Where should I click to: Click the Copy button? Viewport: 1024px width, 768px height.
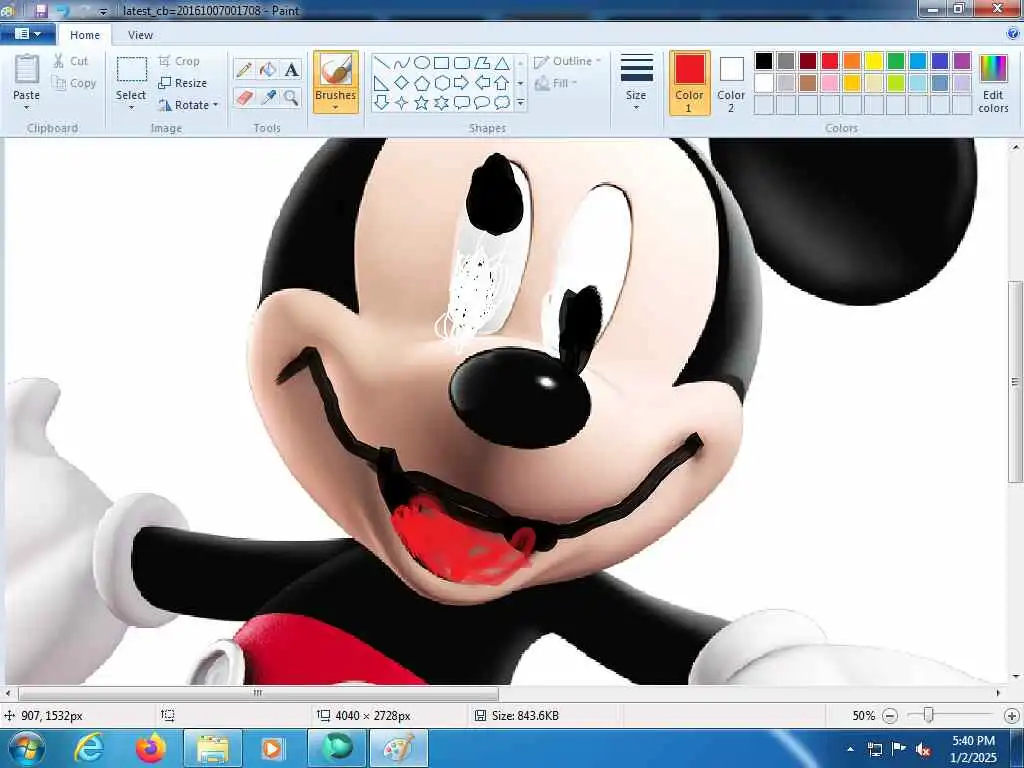(74, 83)
